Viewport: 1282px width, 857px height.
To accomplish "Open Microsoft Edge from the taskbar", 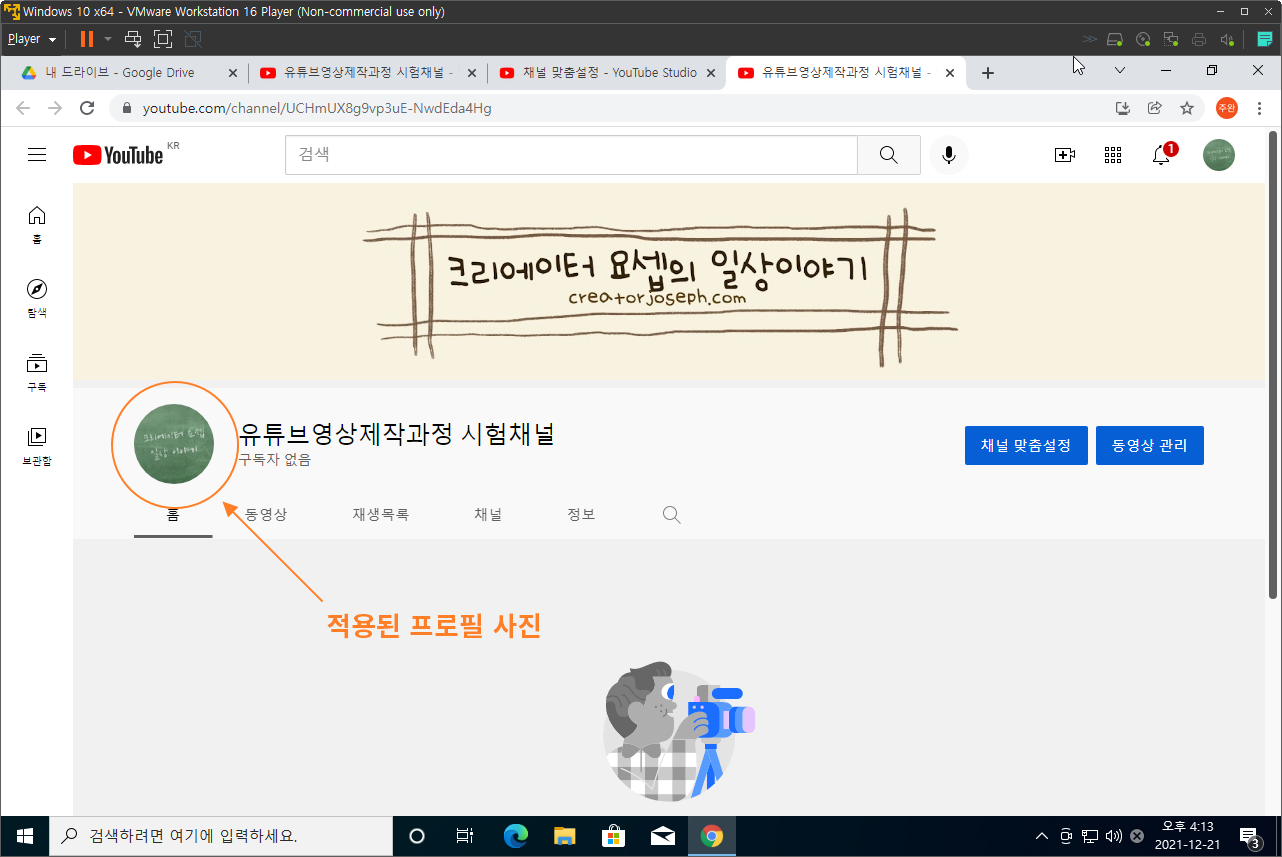I will click(516, 836).
